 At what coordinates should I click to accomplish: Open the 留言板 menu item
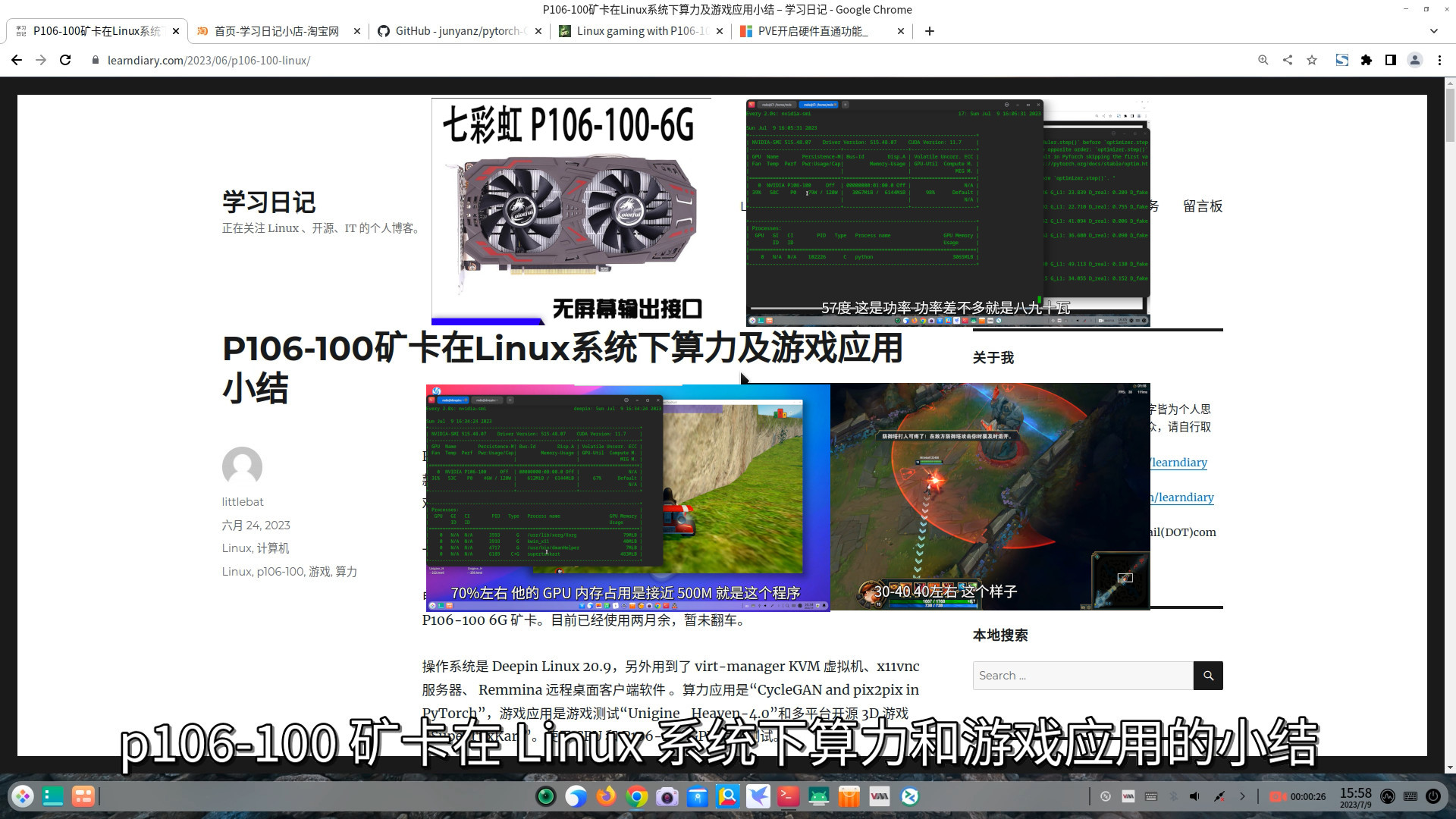point(1202,206)
